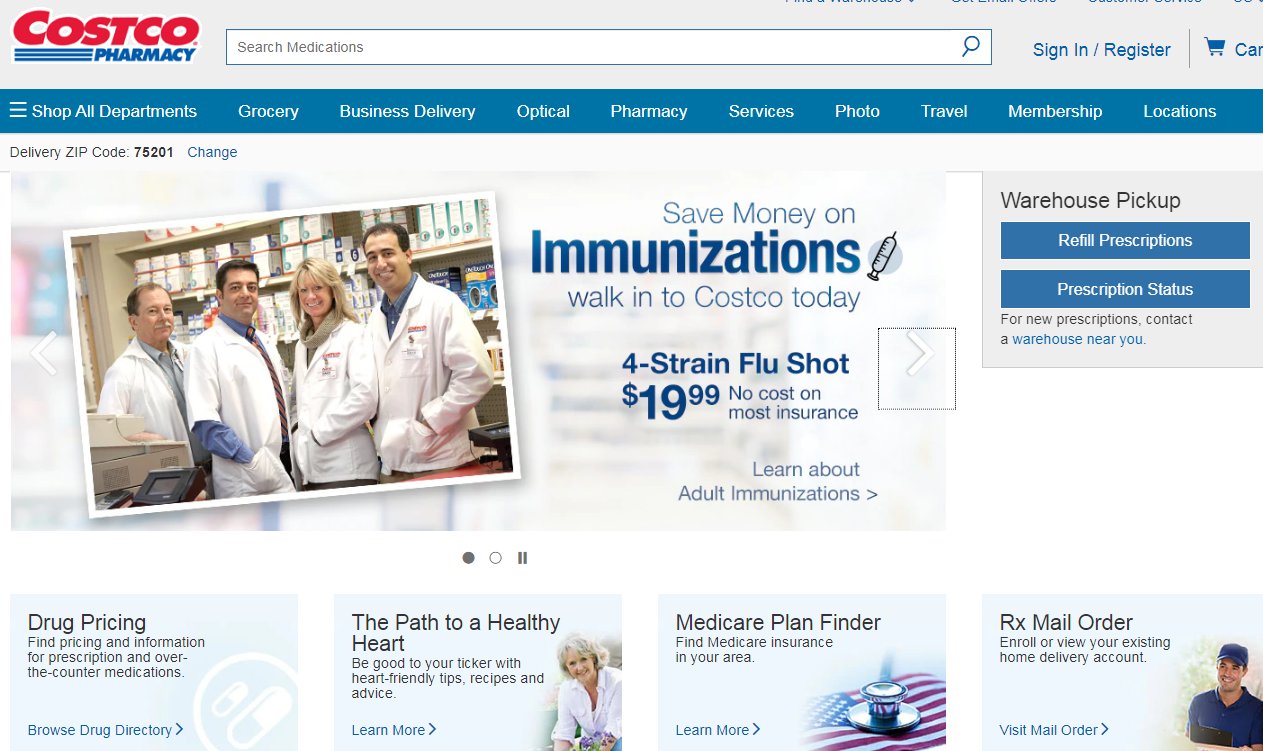The height and width of the screenshot is (751, 1263).
Task: Click the Prescription Status button
Action: click(x=1125, y=289)
